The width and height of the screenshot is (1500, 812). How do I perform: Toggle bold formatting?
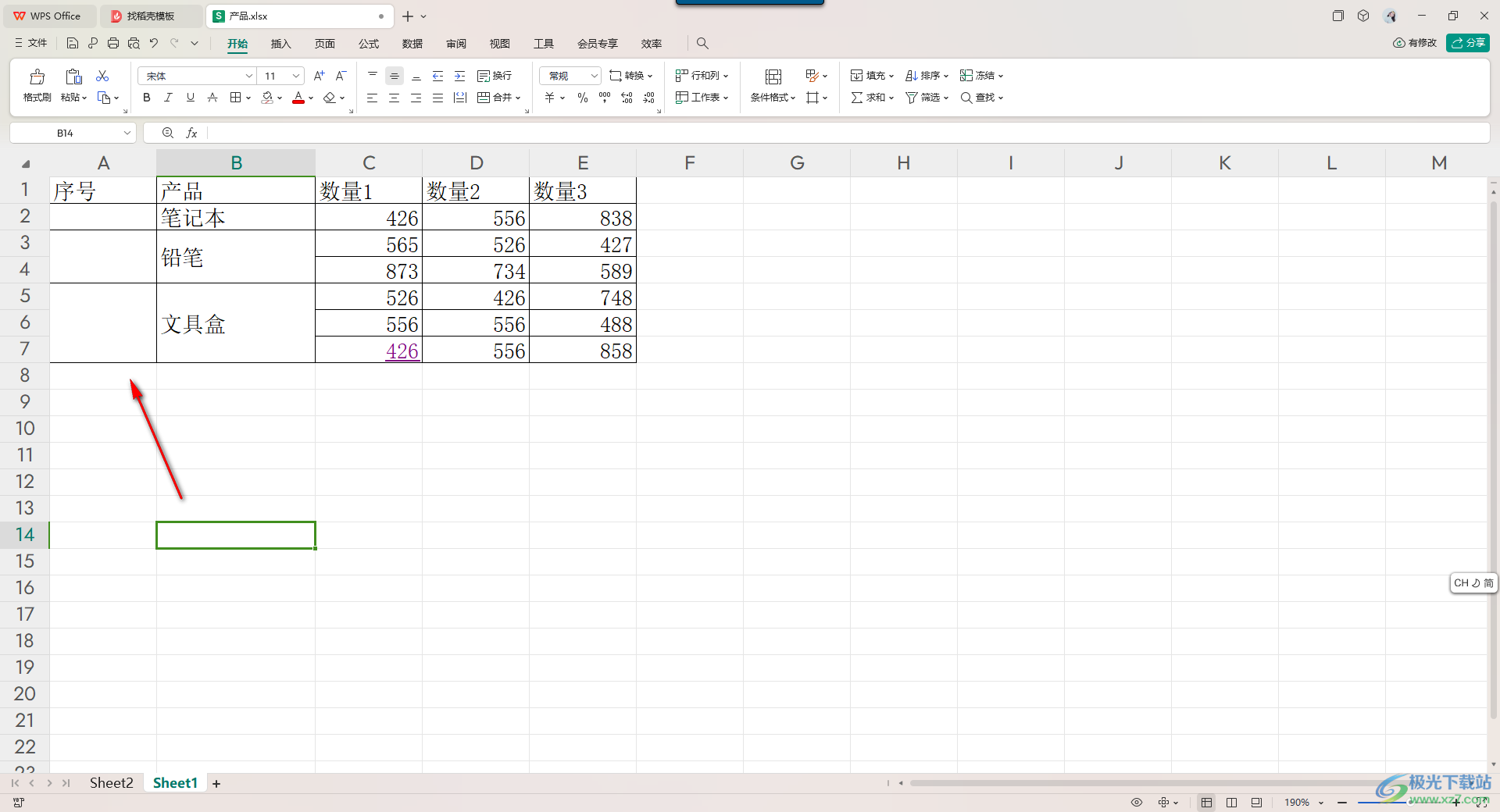(x=147, y=98)
